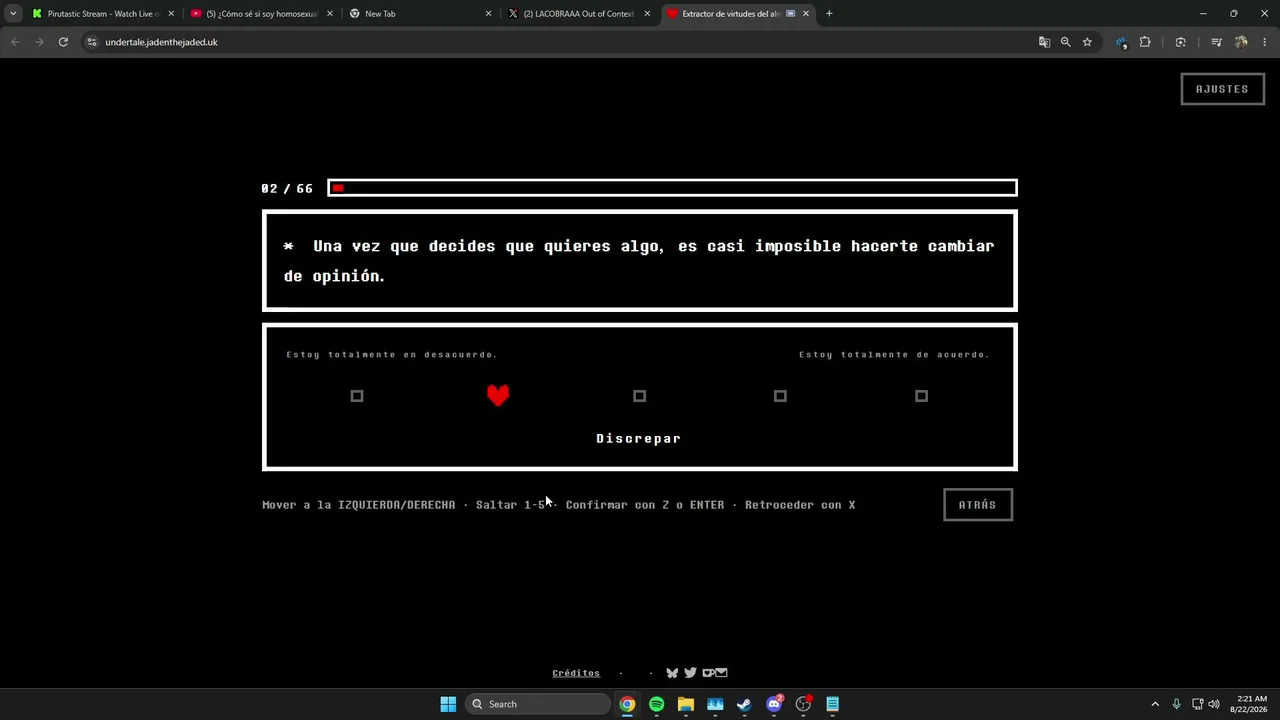Open Spotify from the taskbar
The width and height of the screenshot is (1280, 720).
tap(656, 704)
